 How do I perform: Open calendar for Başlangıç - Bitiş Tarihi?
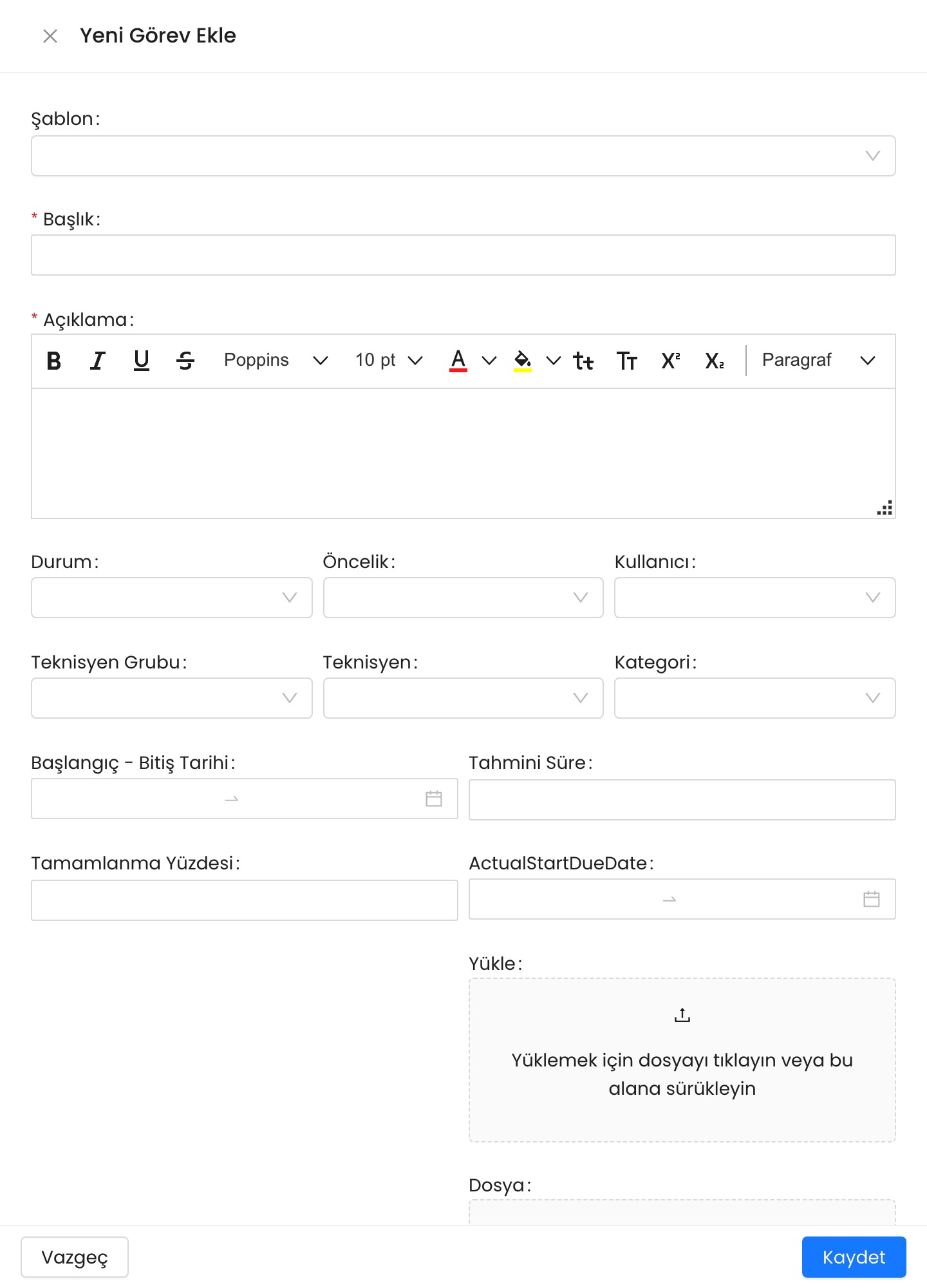(x=434, y=799)
